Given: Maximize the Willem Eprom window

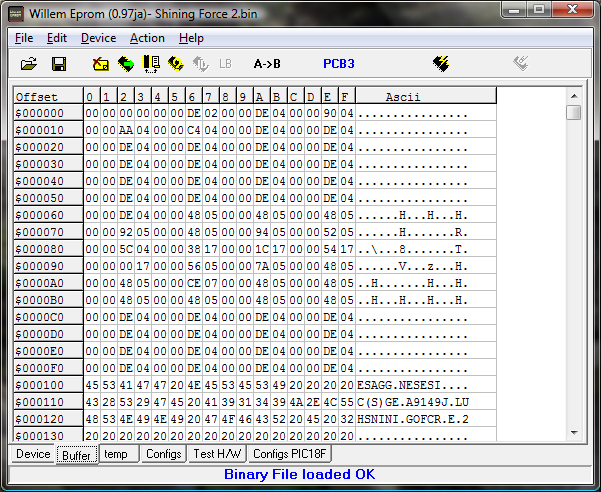Looking at the screenshot, I should tap(539, 10).
